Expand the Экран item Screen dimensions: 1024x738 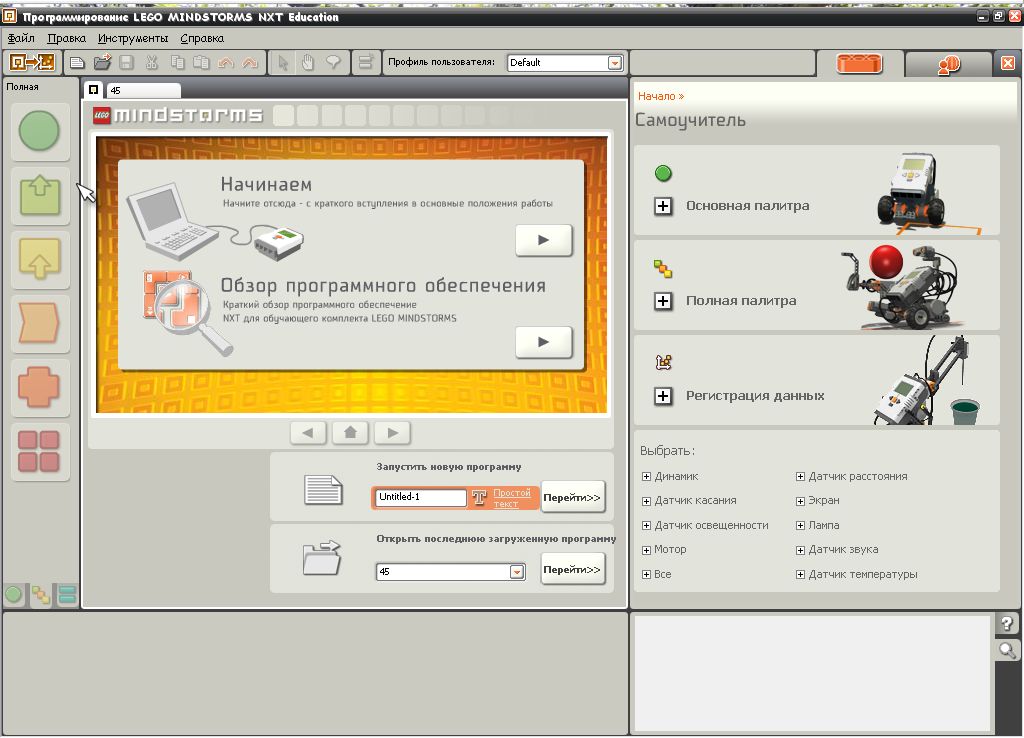point(801,501)
